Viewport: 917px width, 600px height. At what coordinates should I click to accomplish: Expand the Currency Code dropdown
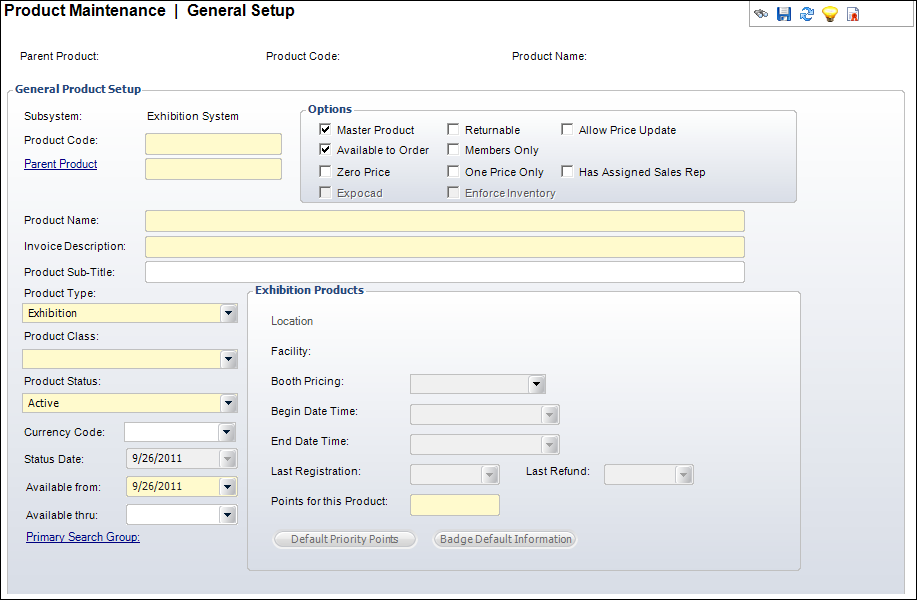coord(228,432)
